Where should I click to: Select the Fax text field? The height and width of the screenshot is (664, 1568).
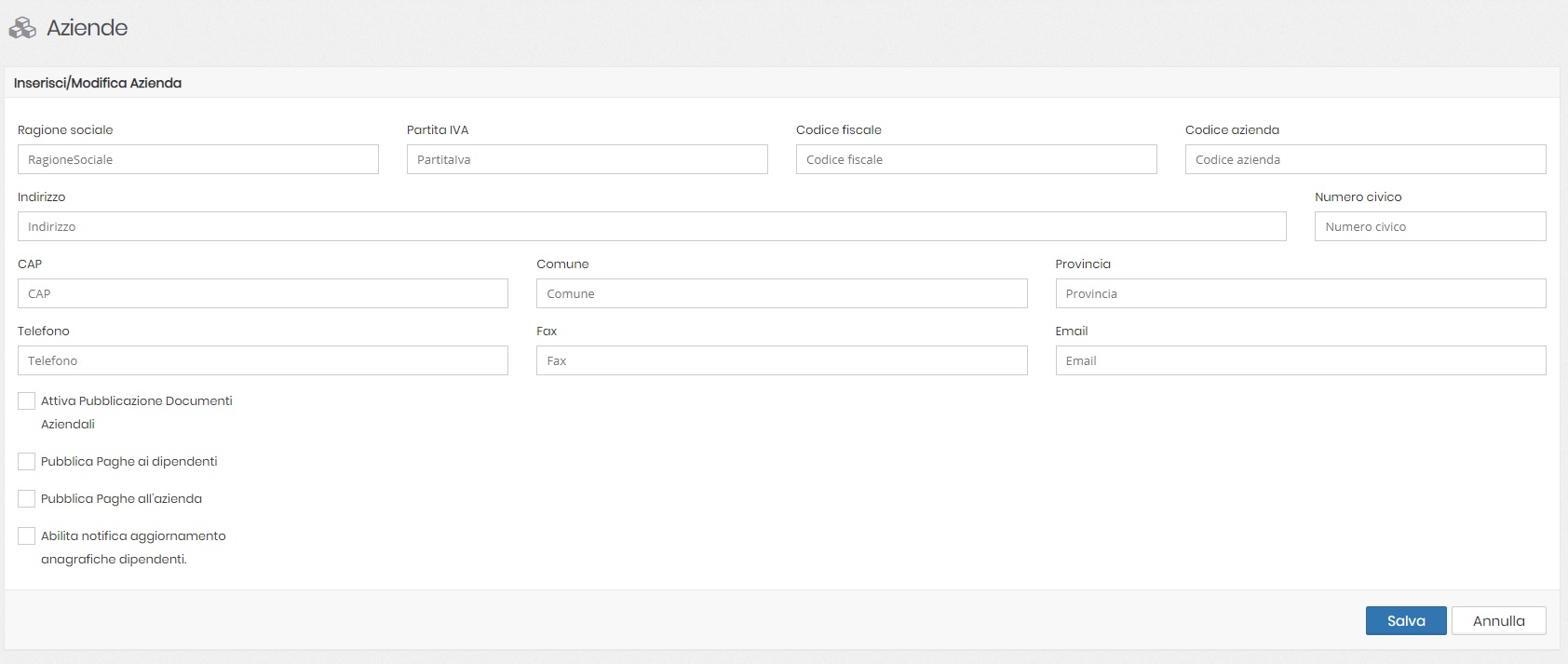click(x=781, y=360)
